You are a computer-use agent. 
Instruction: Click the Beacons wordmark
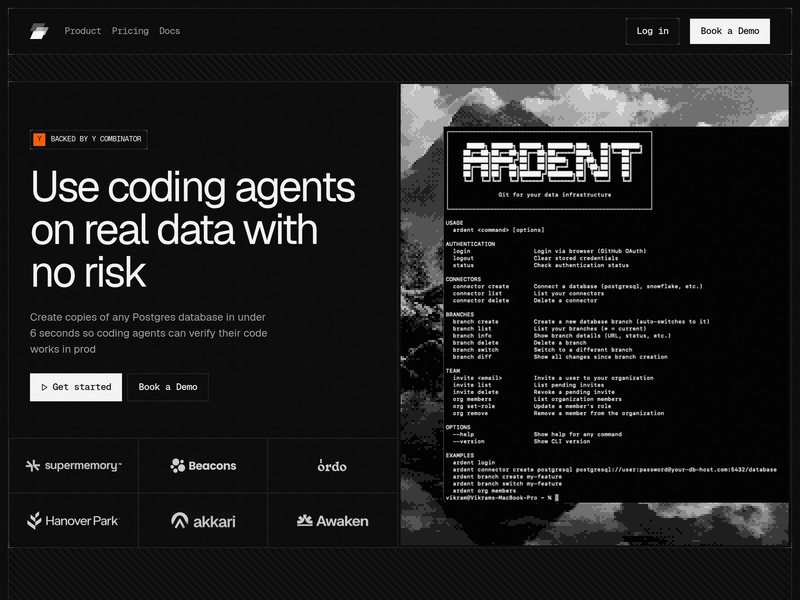point(212,466)
